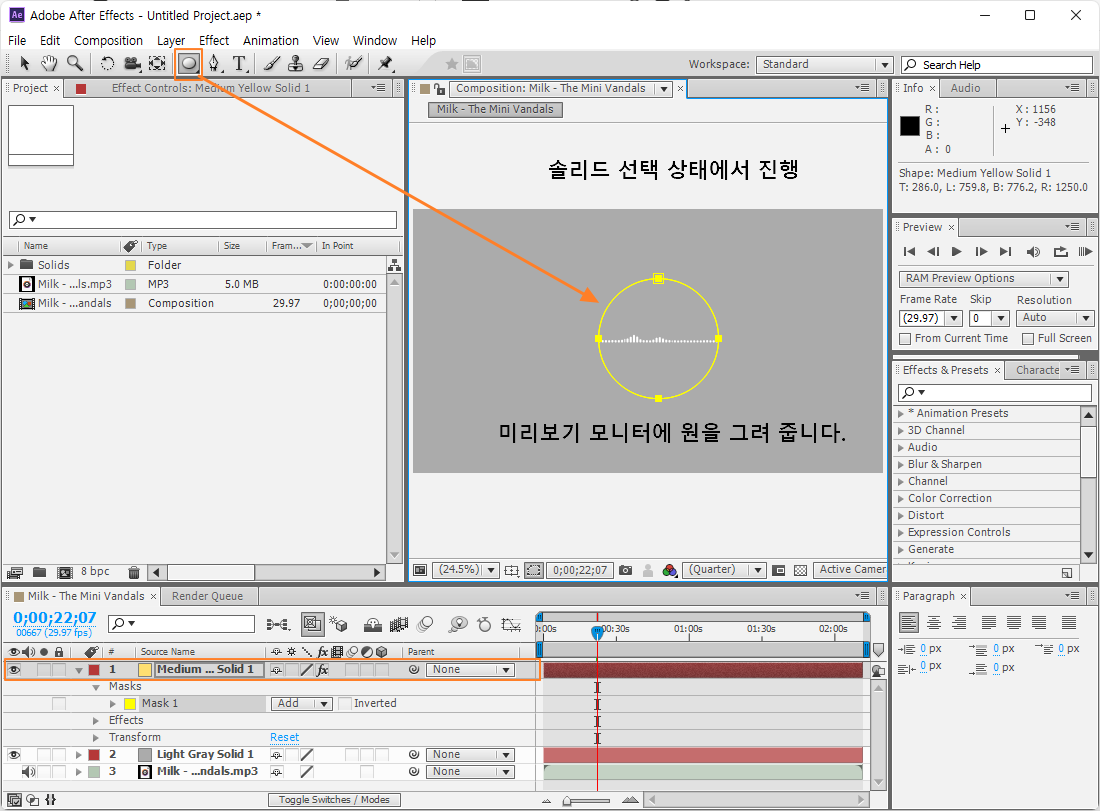The height and width of the screenshot is (811, 1100).
Task: Click the Search Help input field
Action: pyautogui.click(x=997, y=65)
